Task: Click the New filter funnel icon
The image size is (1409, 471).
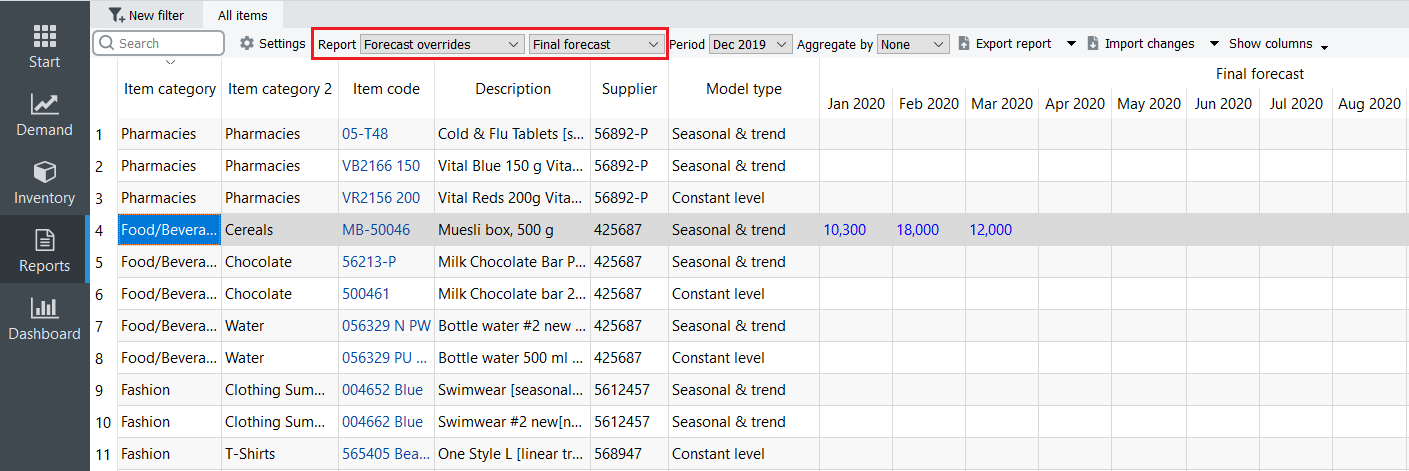Action: click(117, 15)
